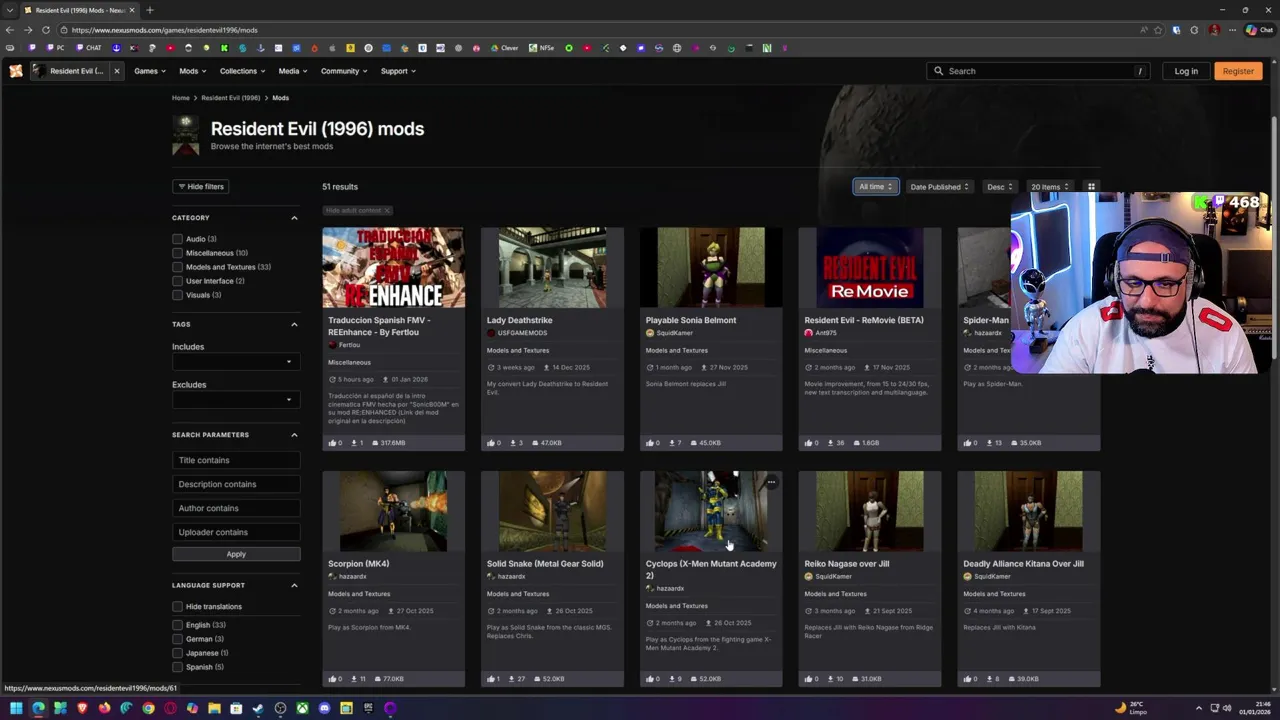The width and height of the screenshot is (1280, 720).
Task: Open the 20 items per page dropdown
Action: 1050,187
